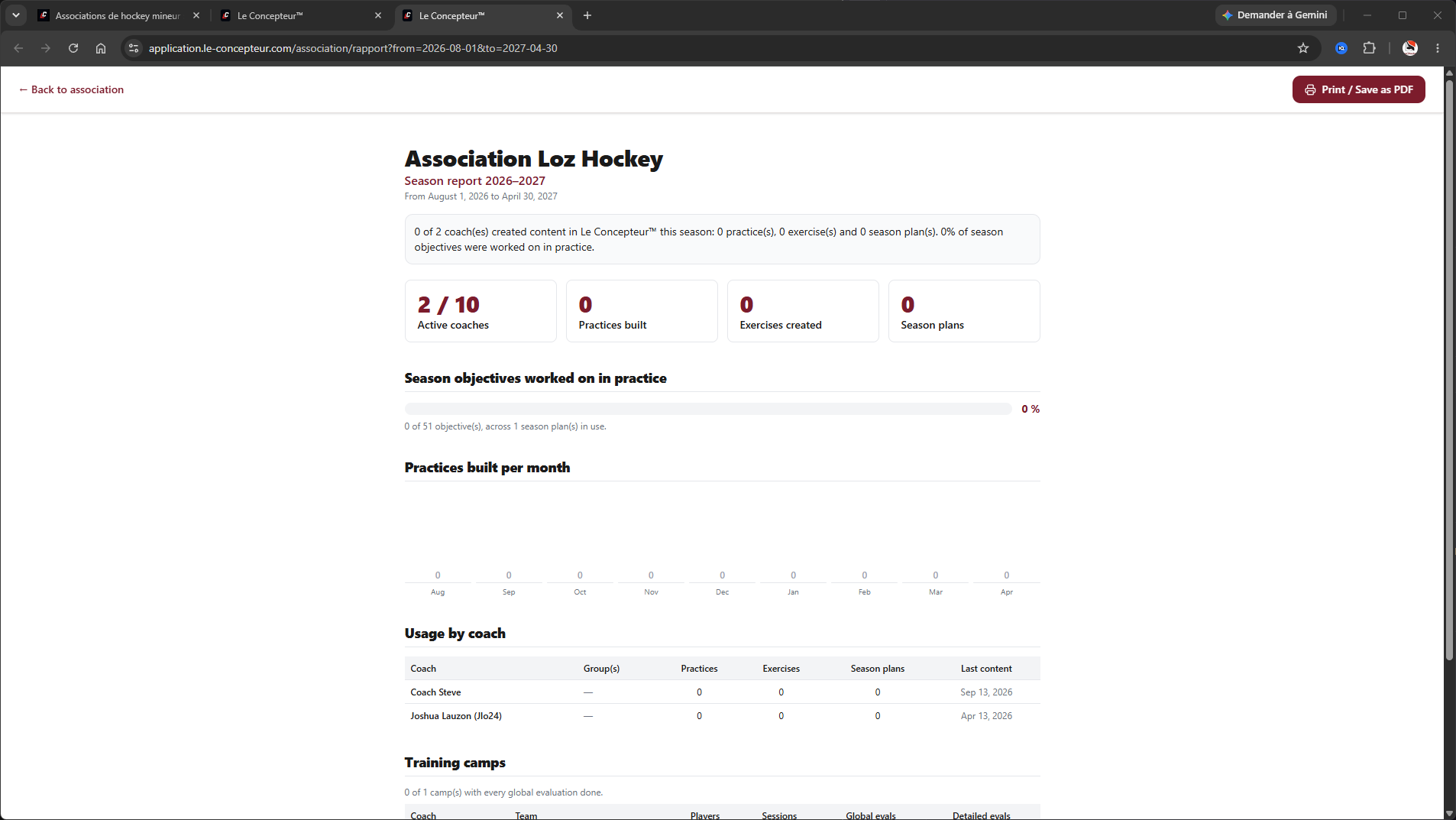The image size is (1456, 820).
Task: Close the Associations de hockey mineur tab
Action: (196, 15)
